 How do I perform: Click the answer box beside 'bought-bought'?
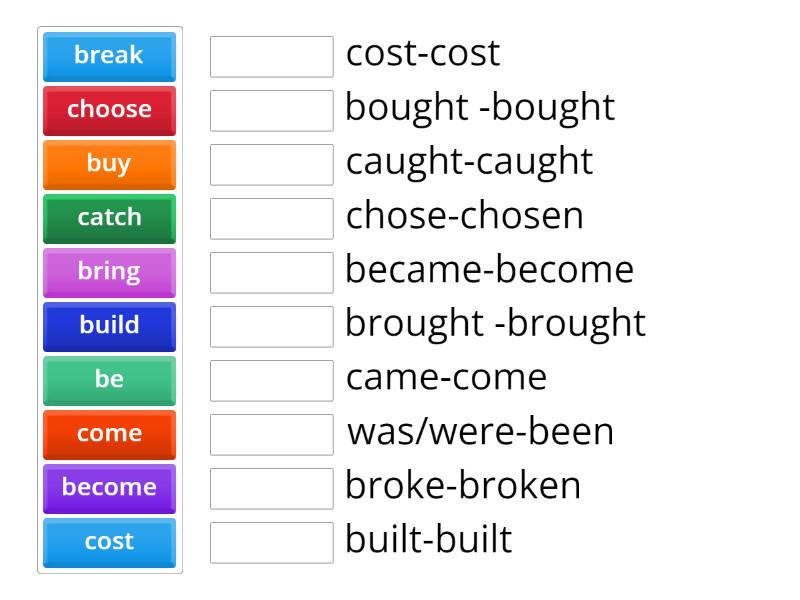pyautogui.click(x=271, y=111)
